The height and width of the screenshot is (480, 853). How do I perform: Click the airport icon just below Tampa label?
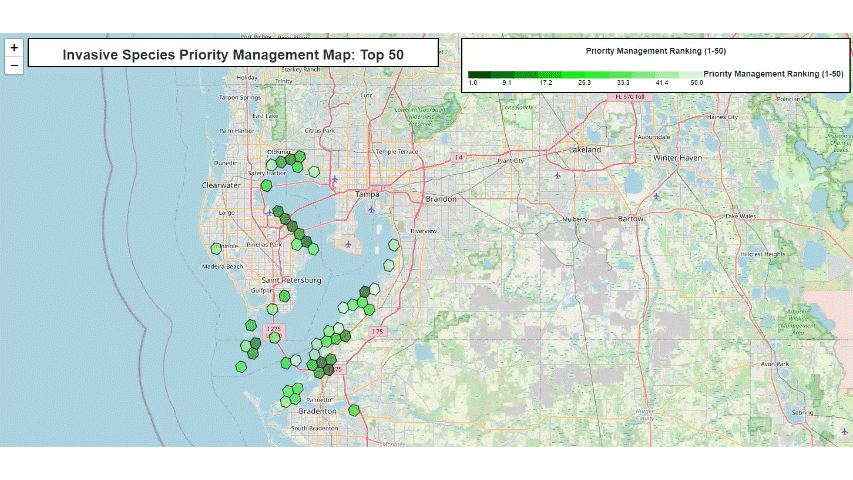point(372,209)
